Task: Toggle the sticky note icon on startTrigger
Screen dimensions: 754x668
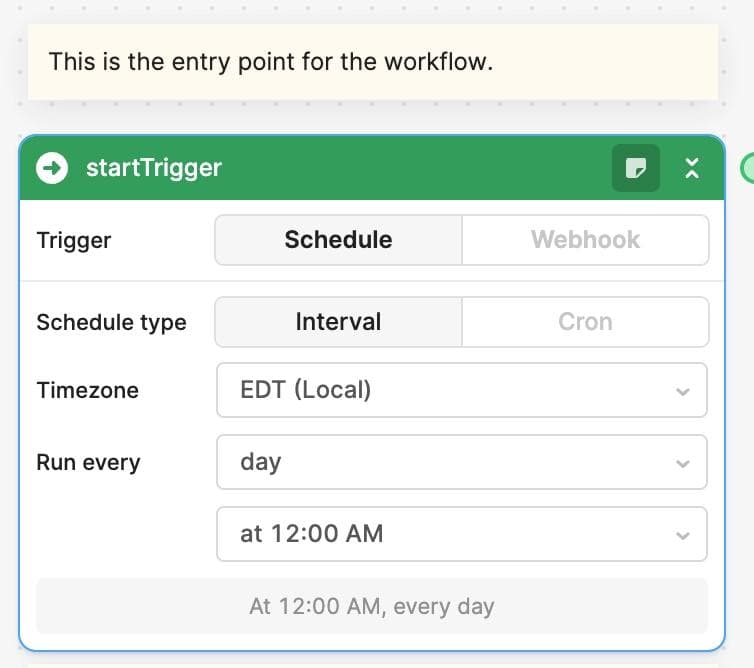Action: coord(635,168)
